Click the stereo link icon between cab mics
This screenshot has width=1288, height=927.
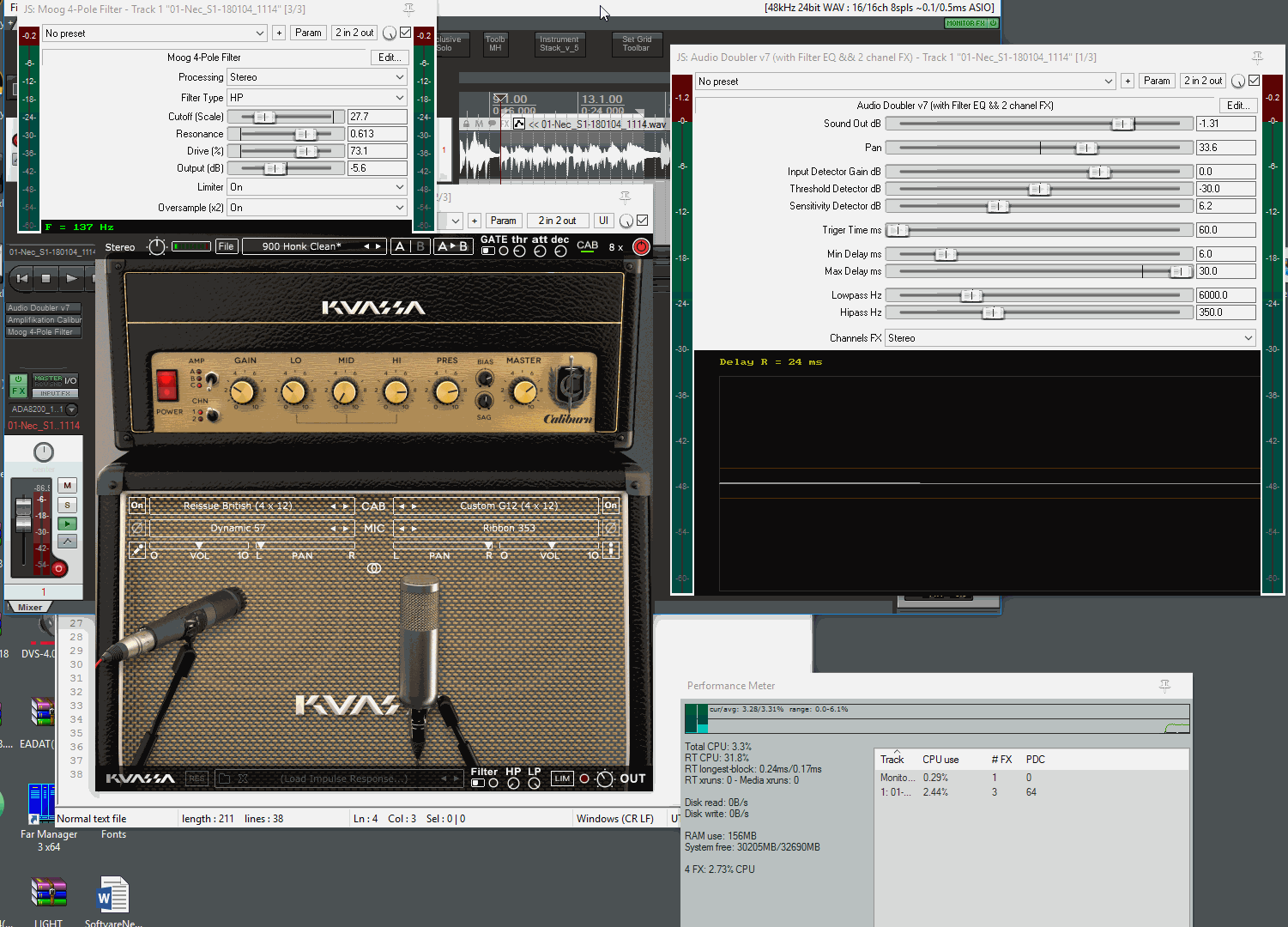point(374,568)
